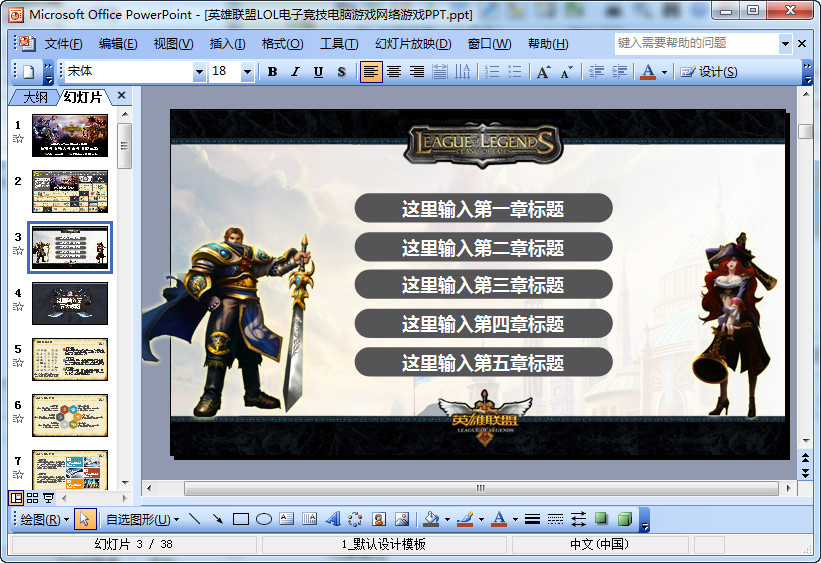Viewport: 821px width, 563px height.
Task: Open the 幻灯片放映(D) menu
Action: coord(413,44)
